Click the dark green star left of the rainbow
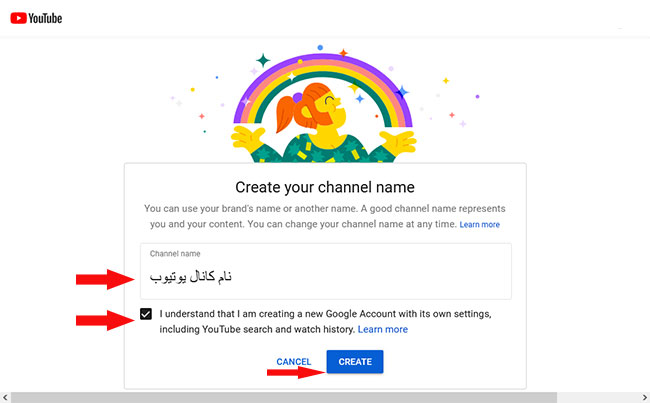The width and height of the screenshot is (650, 403). [262, 61]
